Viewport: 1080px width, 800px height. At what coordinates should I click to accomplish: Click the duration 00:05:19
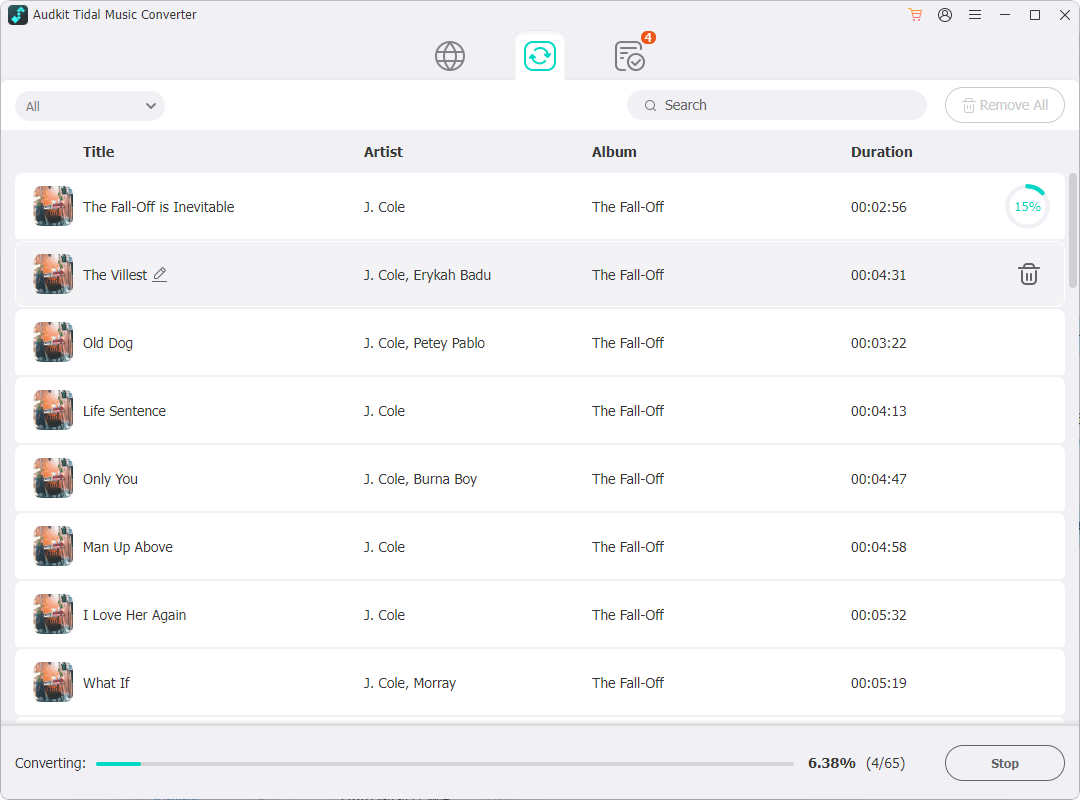(x=878, y=683)
